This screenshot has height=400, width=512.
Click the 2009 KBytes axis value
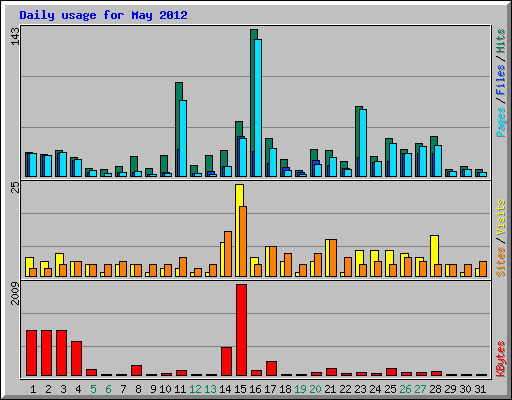(15, 293)
